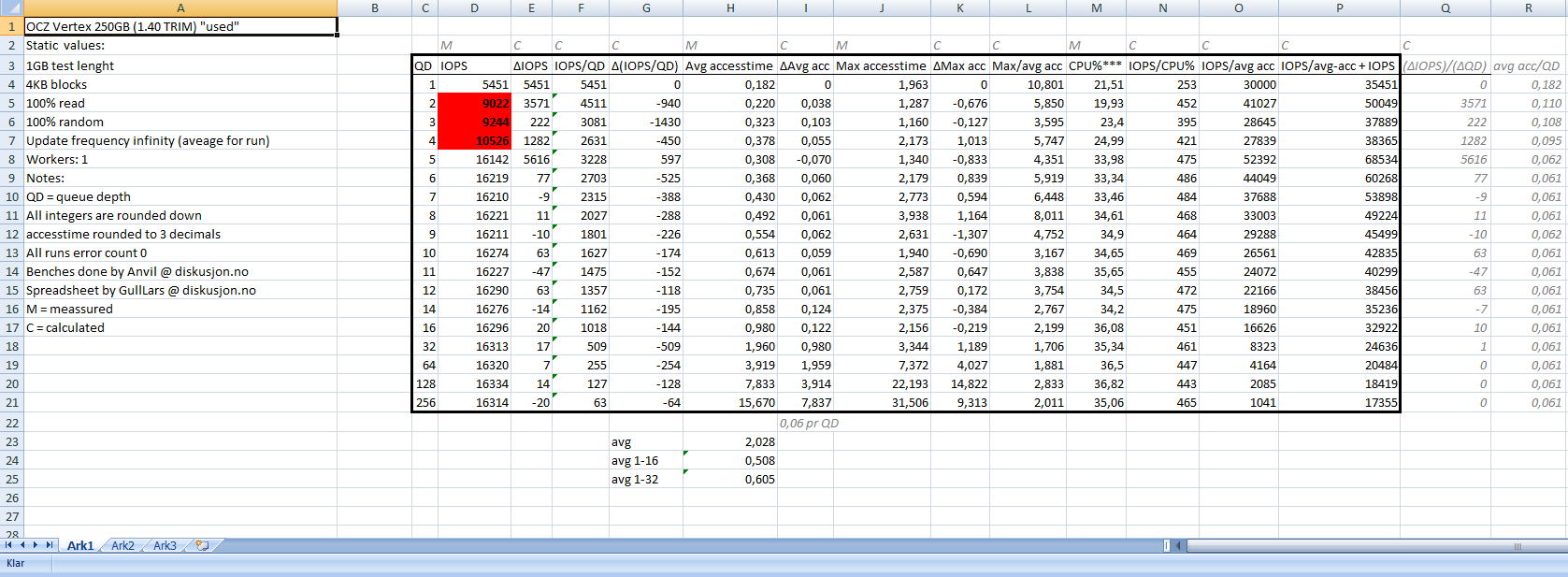Select the 'Avg accesstime' header cell
The height and width of the screenshot is (577, 1568).
(x=729, y=65)
